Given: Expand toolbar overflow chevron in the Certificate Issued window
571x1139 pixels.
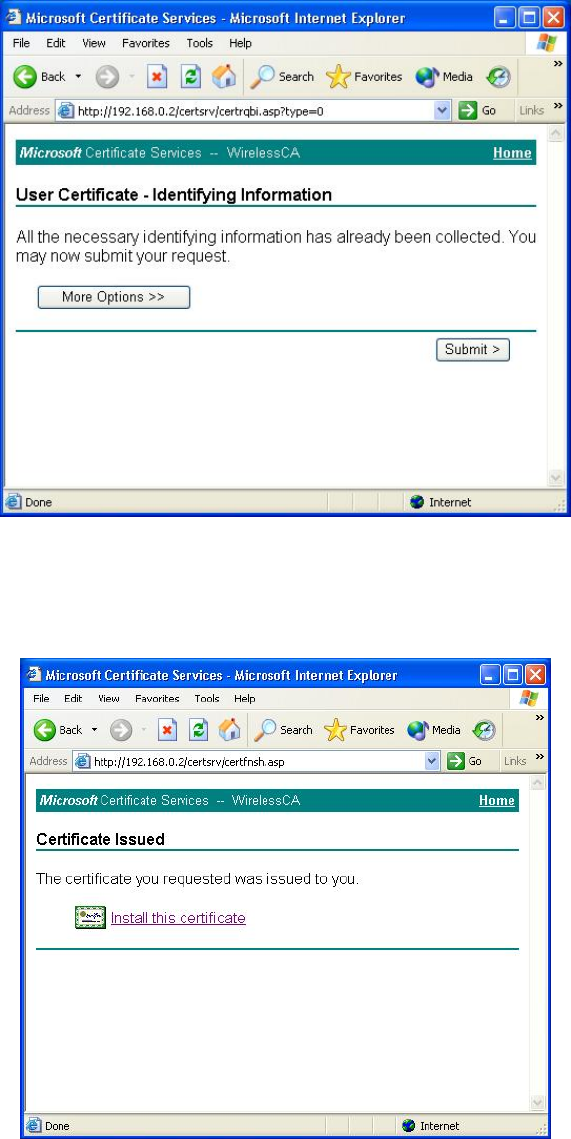Looking at the screenshot, I should pos(539,718).
